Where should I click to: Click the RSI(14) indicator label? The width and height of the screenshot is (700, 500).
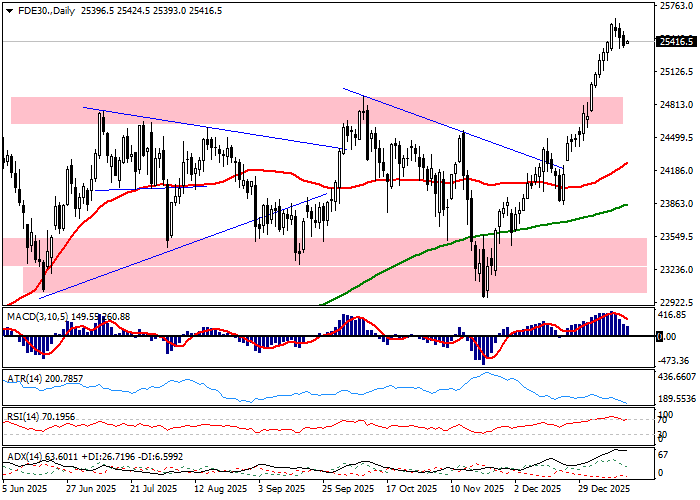point(27,415)
